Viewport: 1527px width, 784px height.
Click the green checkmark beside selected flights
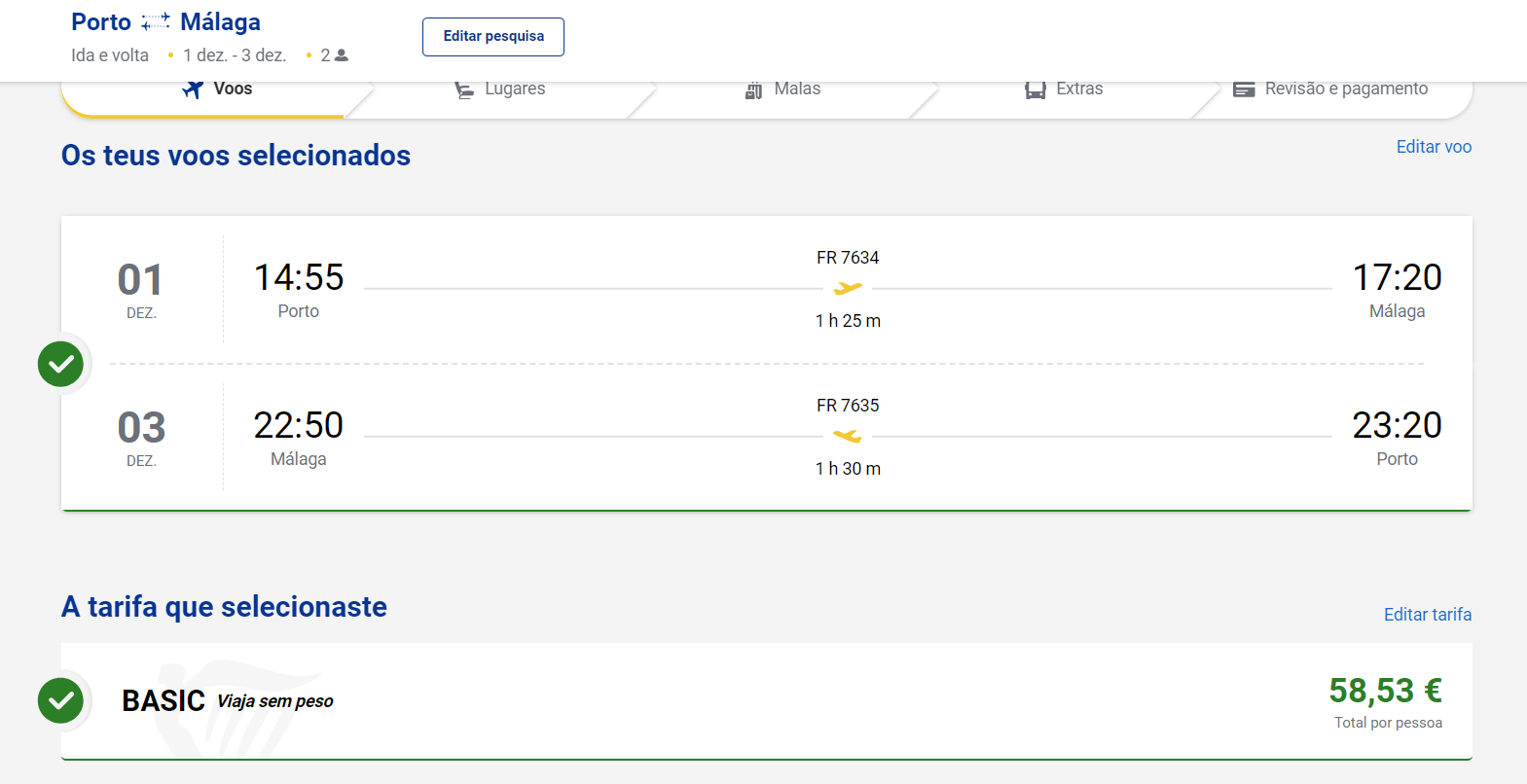point(60,364)
